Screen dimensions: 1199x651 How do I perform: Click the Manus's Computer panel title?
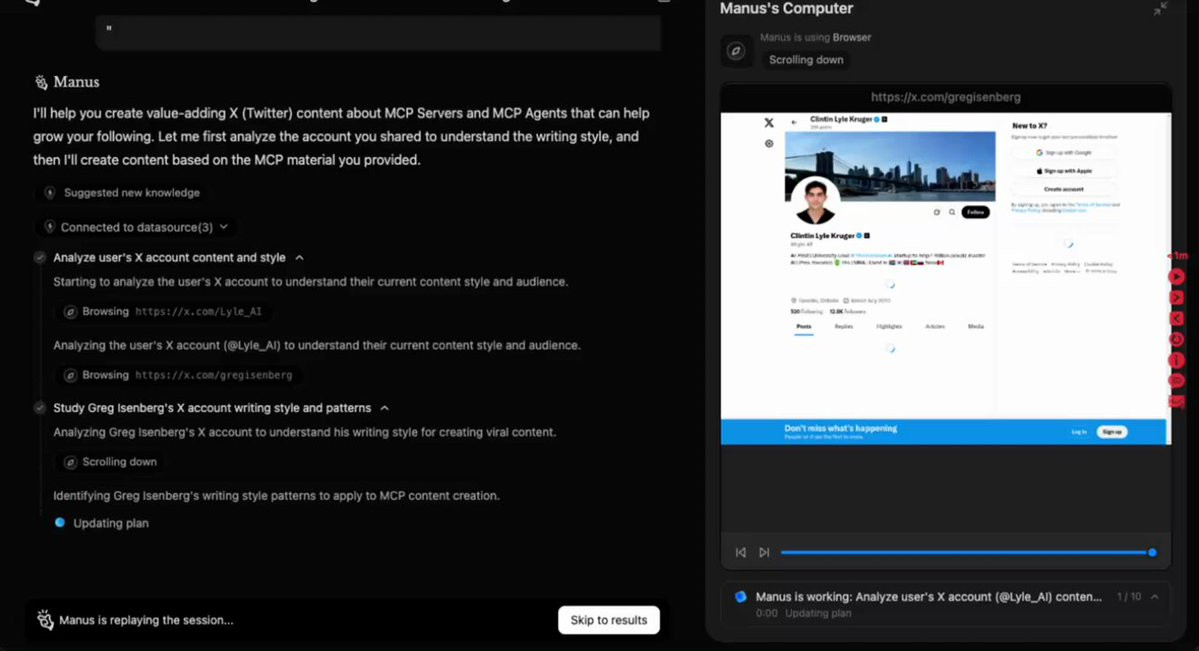tap(786, 9)
